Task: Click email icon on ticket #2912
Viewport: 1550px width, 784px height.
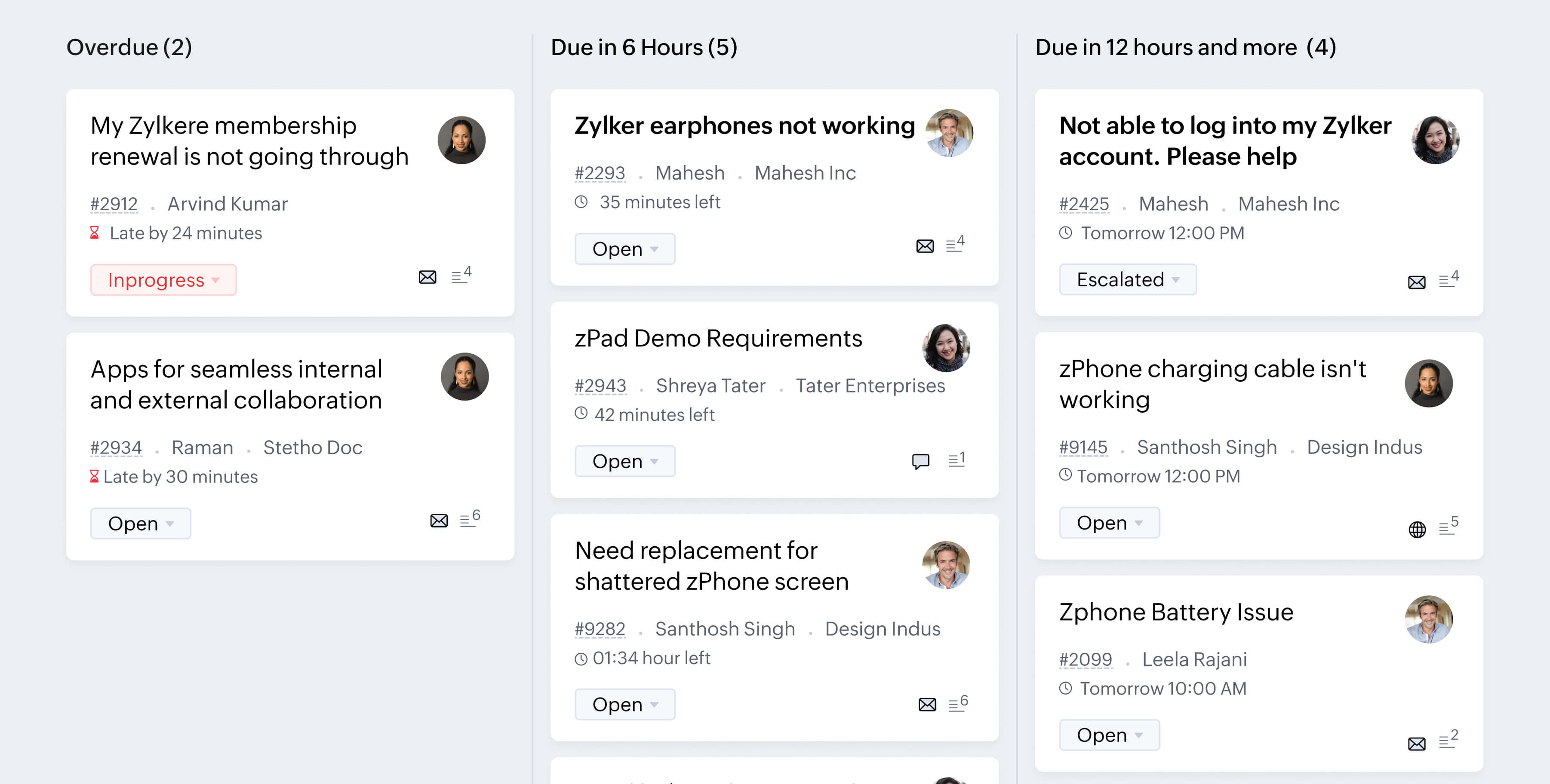Action: [x=427, y=277]
